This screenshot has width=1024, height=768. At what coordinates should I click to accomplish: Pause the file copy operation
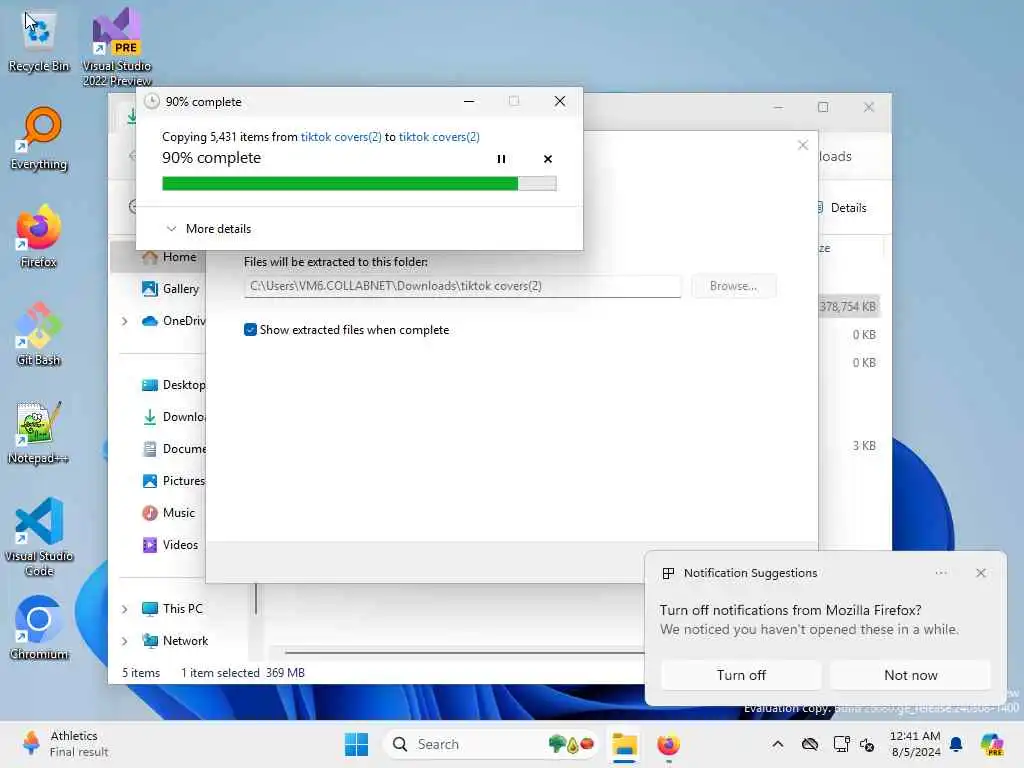pyautogui.click(x=502, y=159)
